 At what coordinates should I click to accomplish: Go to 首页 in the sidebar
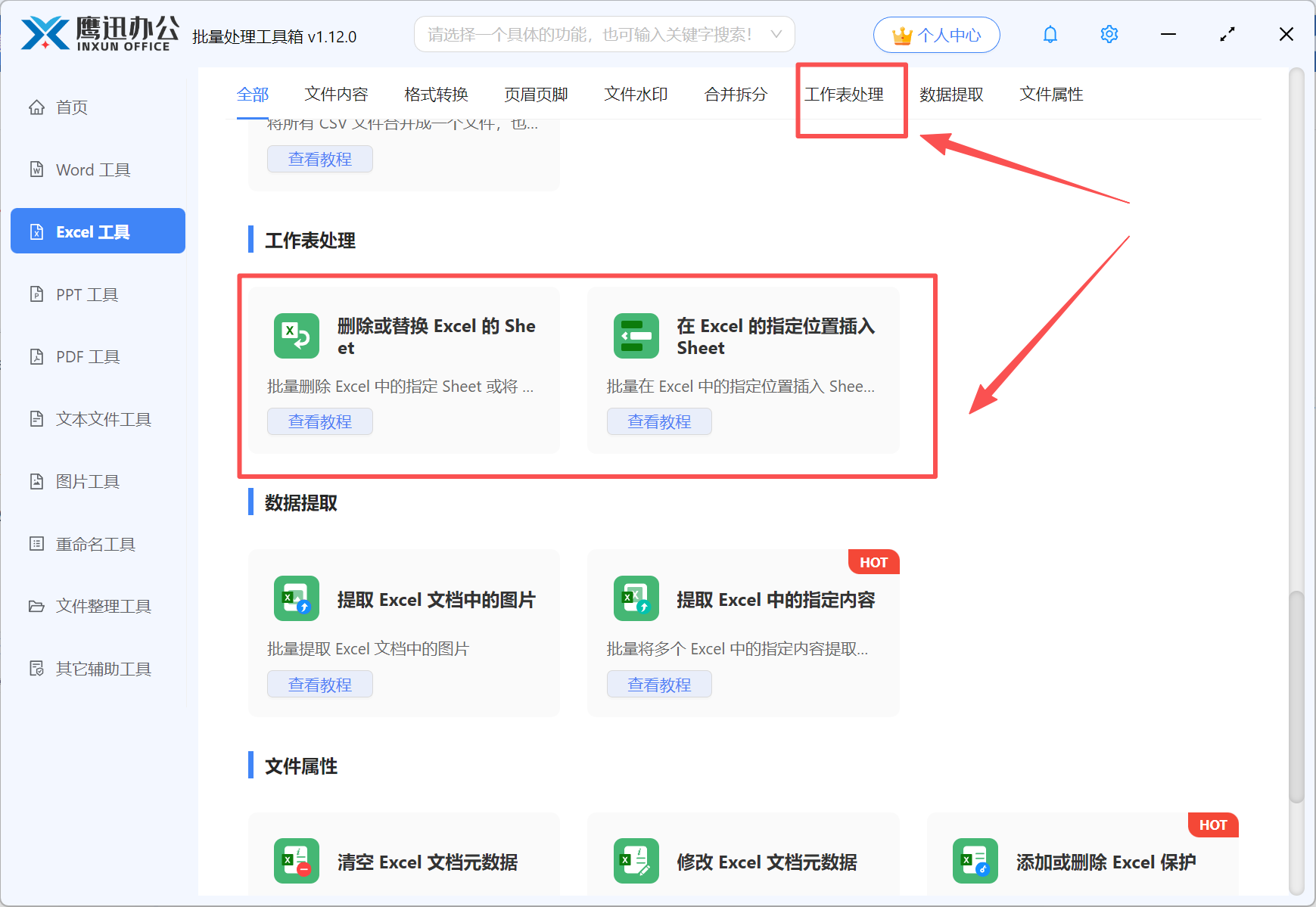tap(72, 107)
